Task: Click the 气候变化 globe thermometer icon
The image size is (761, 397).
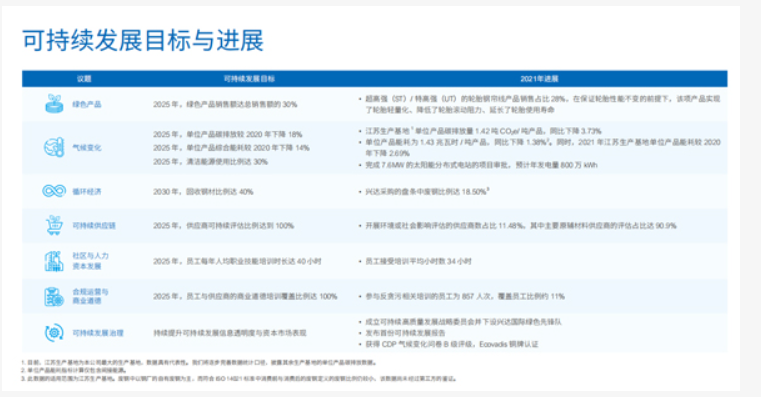Action: click(x=54, y=148)
